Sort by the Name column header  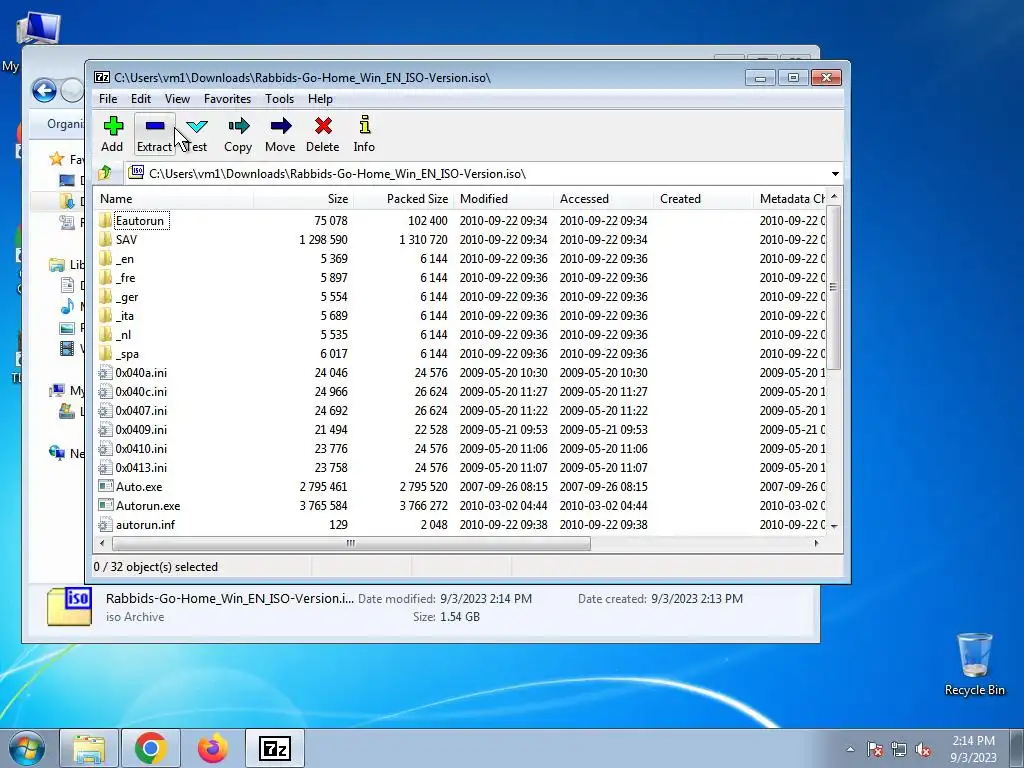173,199
